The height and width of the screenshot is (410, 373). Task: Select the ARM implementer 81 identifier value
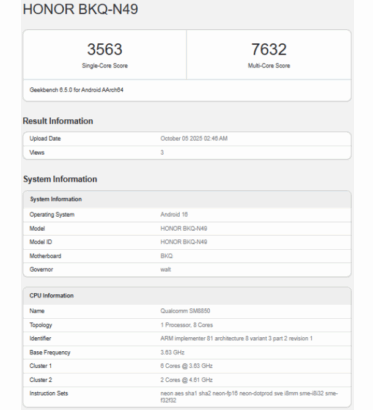pos(236,339)
